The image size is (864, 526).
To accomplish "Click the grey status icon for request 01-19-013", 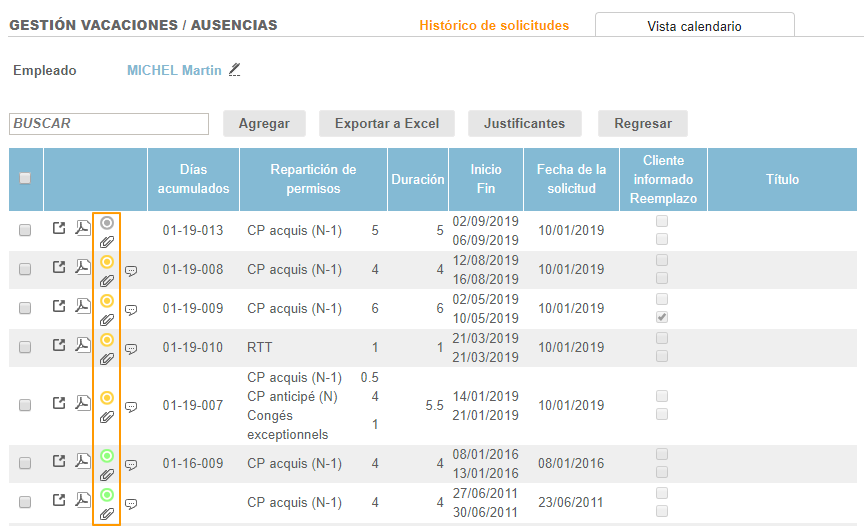I will (107, 223).
